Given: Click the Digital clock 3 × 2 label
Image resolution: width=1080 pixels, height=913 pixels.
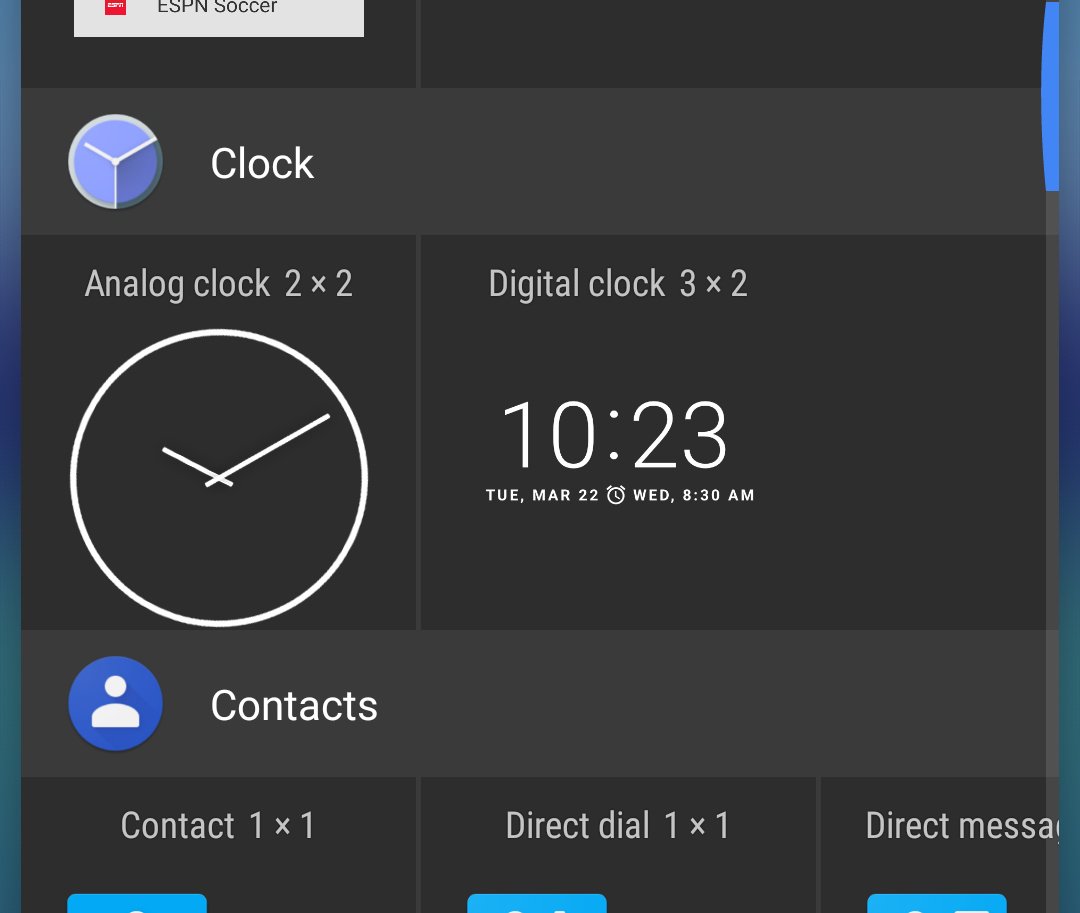Looking at the screenshot, I should point(618,284).
